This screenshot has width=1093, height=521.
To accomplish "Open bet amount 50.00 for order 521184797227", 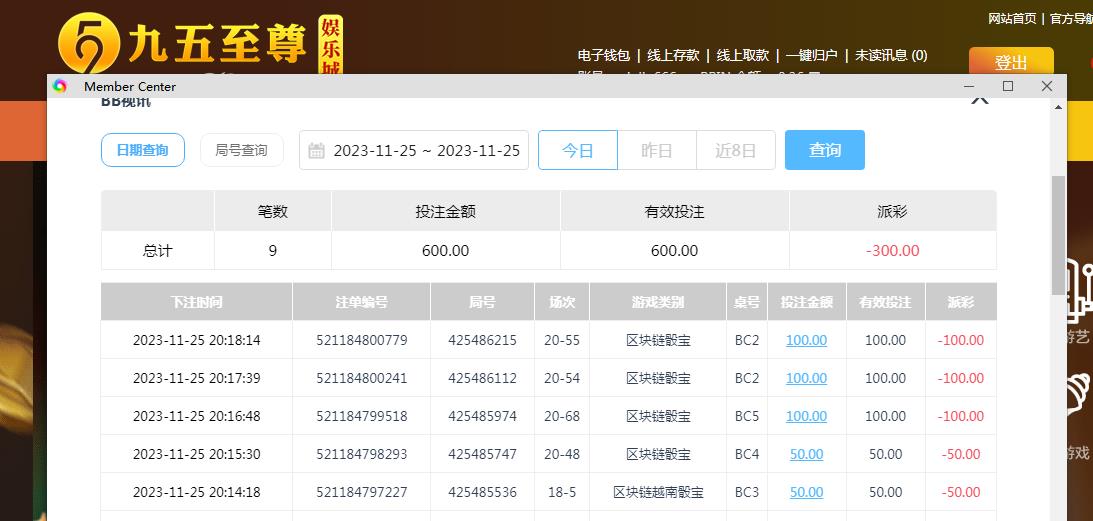I will (807, 492).
